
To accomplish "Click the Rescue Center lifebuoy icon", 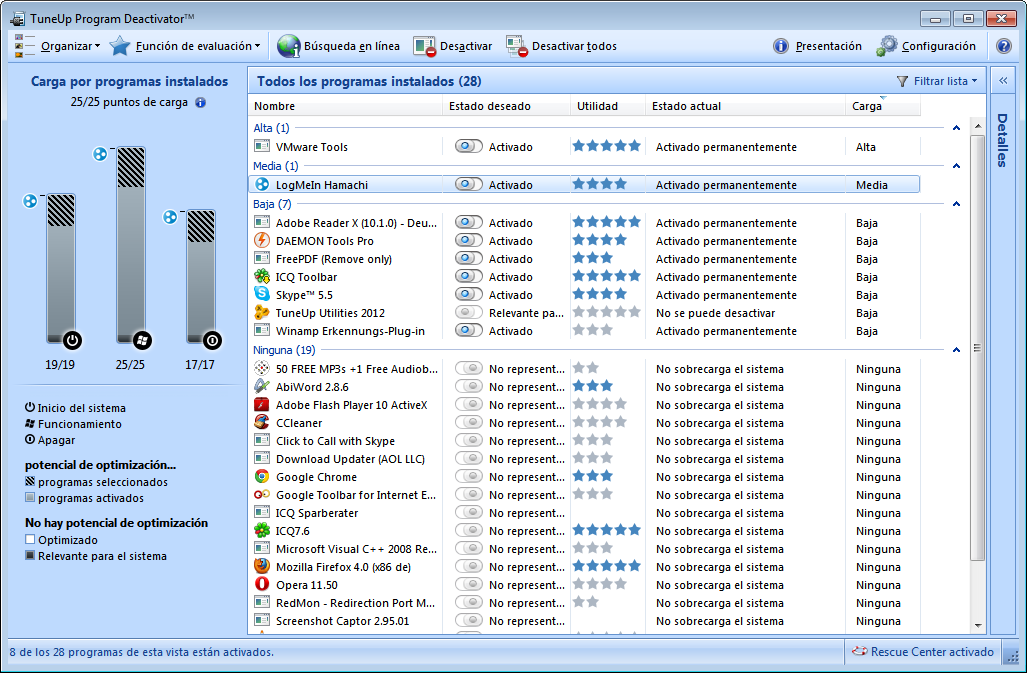I will [859, 651].
